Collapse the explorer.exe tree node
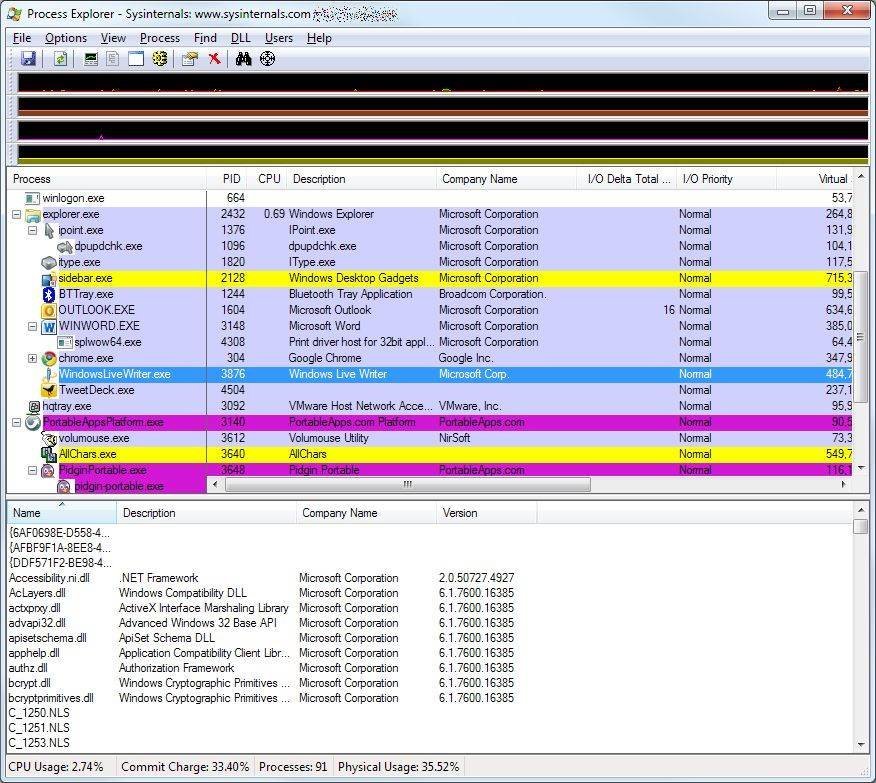Viewport: 876px width, 783px height. pyautogui.click(x=17, y=214)
